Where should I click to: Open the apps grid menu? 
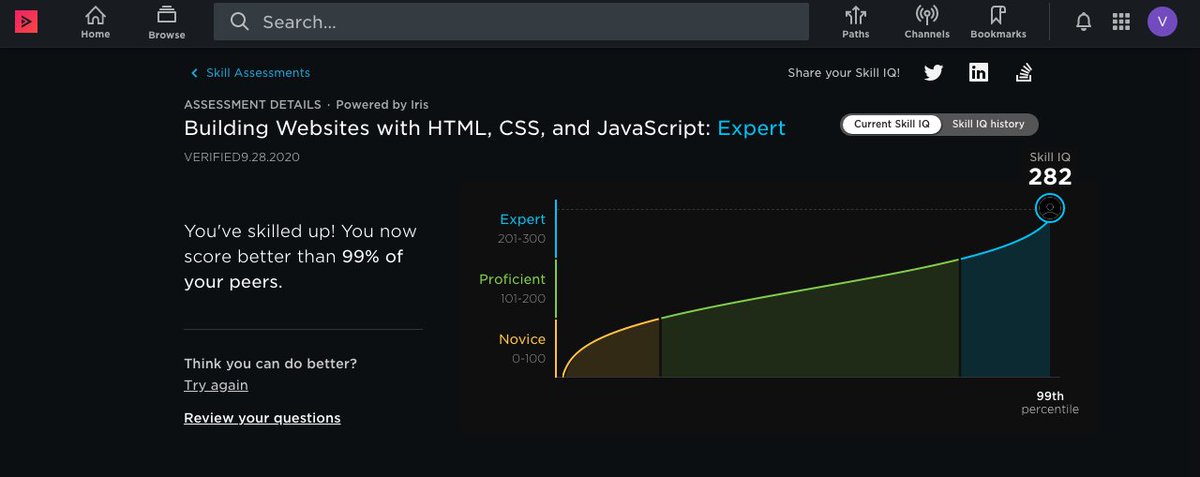click(1121, 21)
